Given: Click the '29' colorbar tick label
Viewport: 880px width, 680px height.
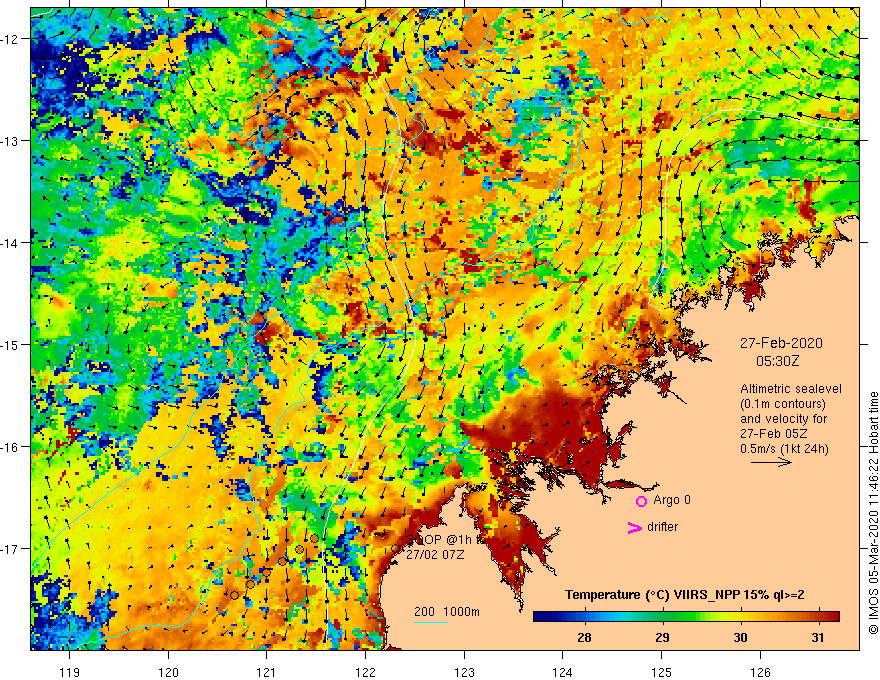Looking at the screenshot, I should pyautogui.click(x=662, y=637).
